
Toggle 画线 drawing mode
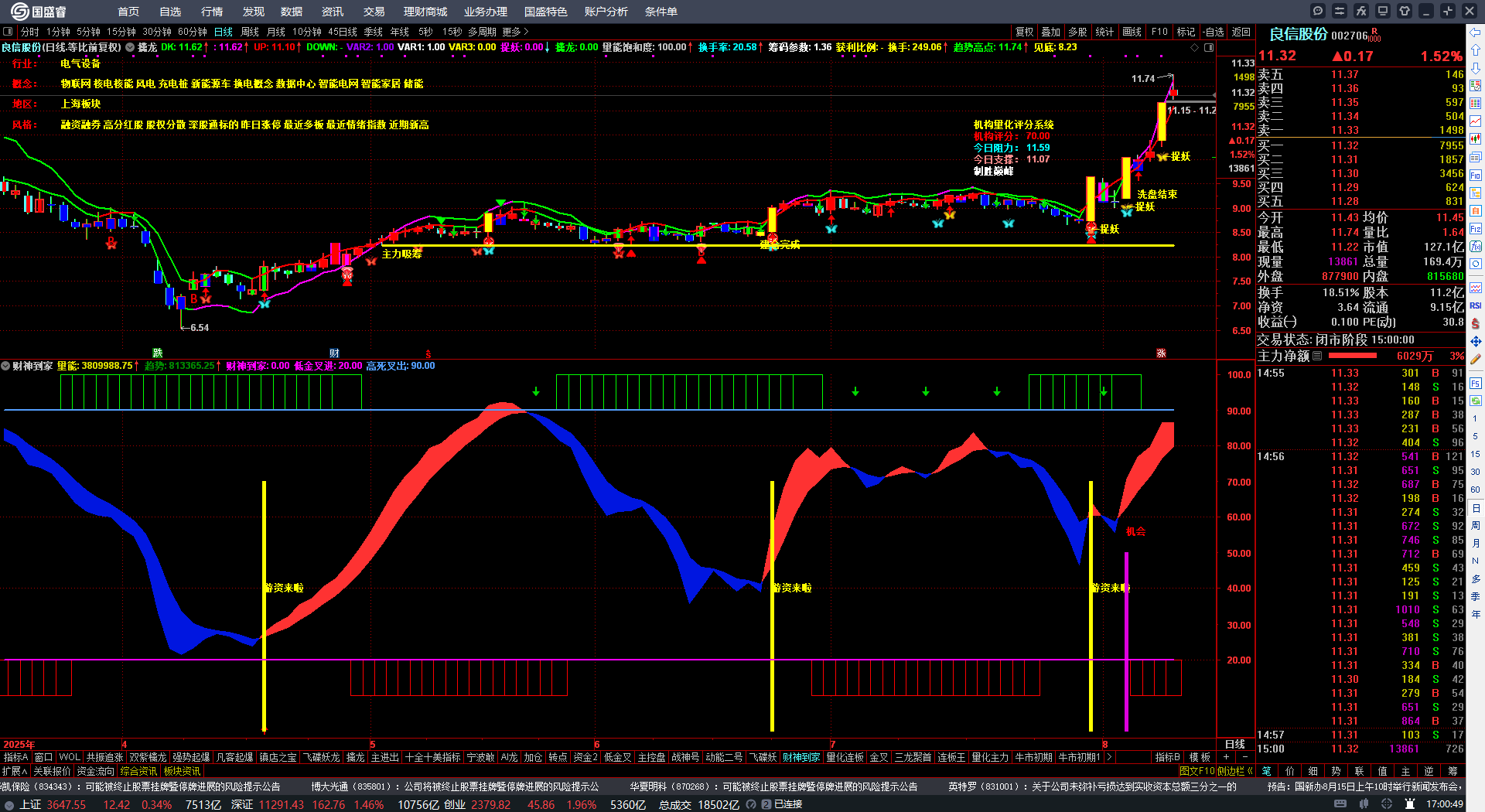click(x=1132, y=32)
